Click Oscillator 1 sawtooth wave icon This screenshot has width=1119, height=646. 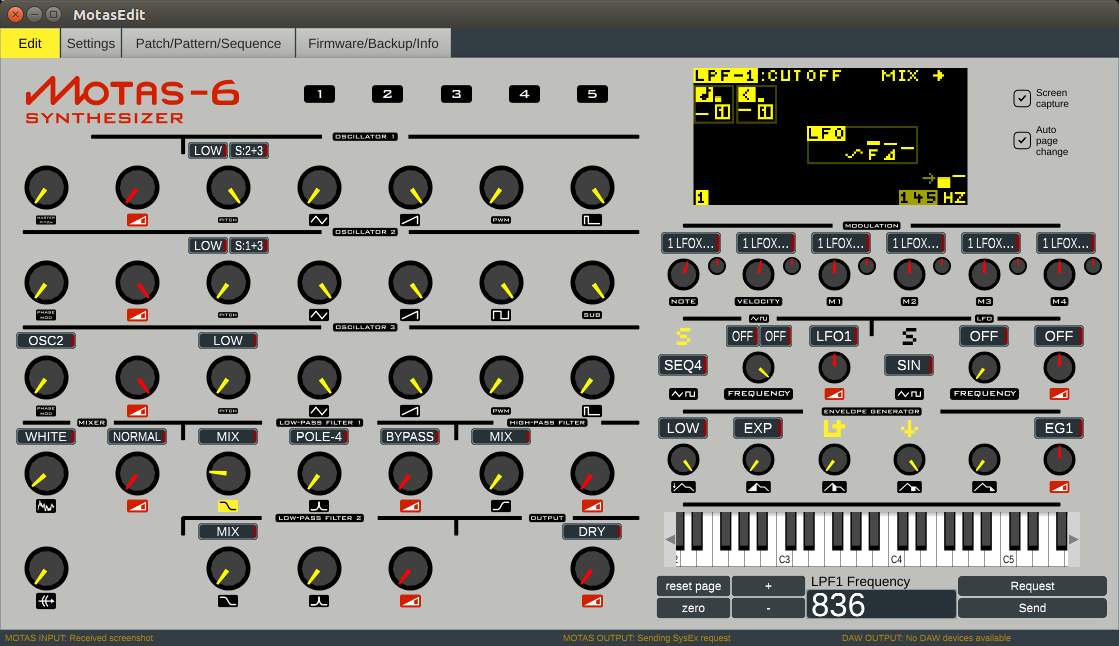click(x=410, y=220)
